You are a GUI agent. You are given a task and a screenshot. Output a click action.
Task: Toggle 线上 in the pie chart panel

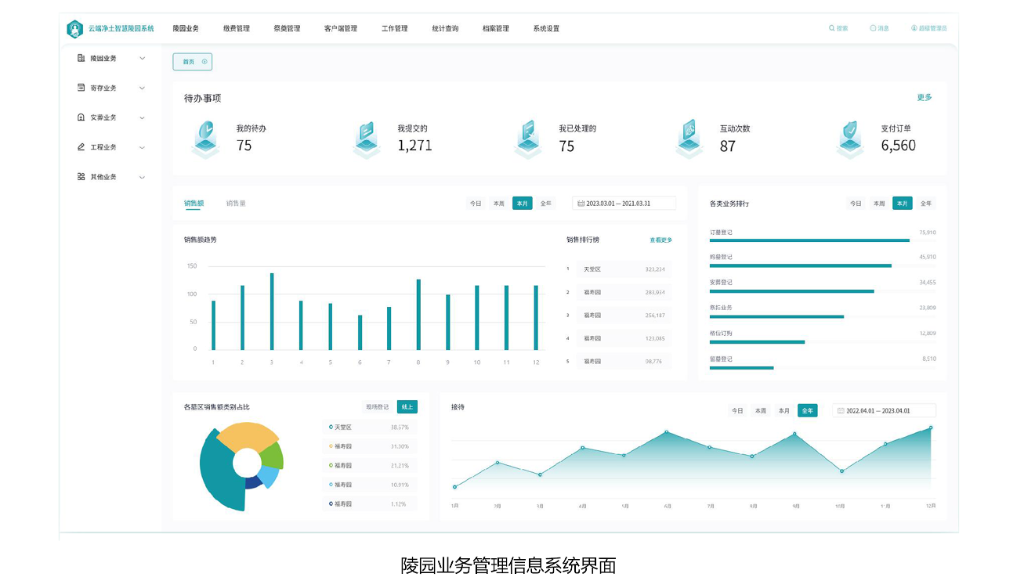point(408,407)
